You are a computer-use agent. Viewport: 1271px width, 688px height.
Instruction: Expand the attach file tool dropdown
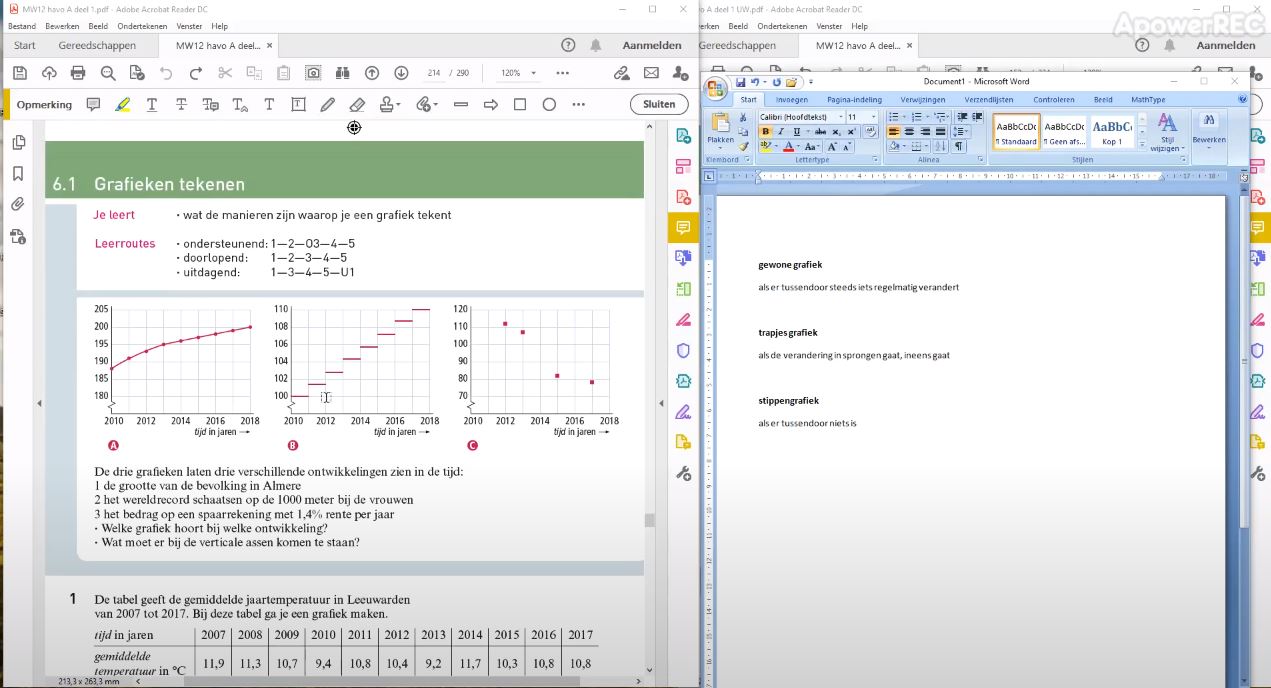(x=435, y=105)
